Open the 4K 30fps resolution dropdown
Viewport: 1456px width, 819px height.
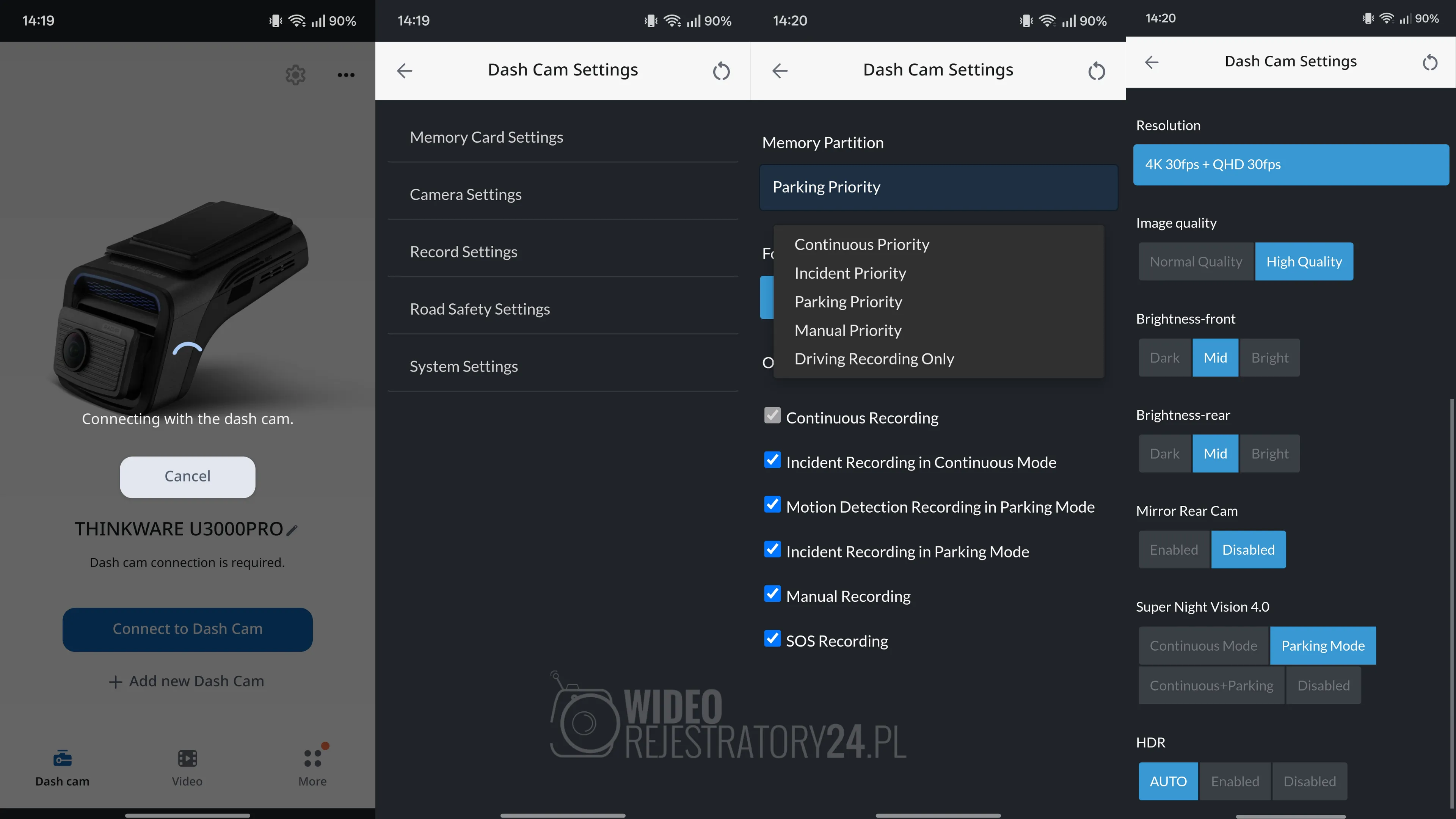tap(1291, 165)
